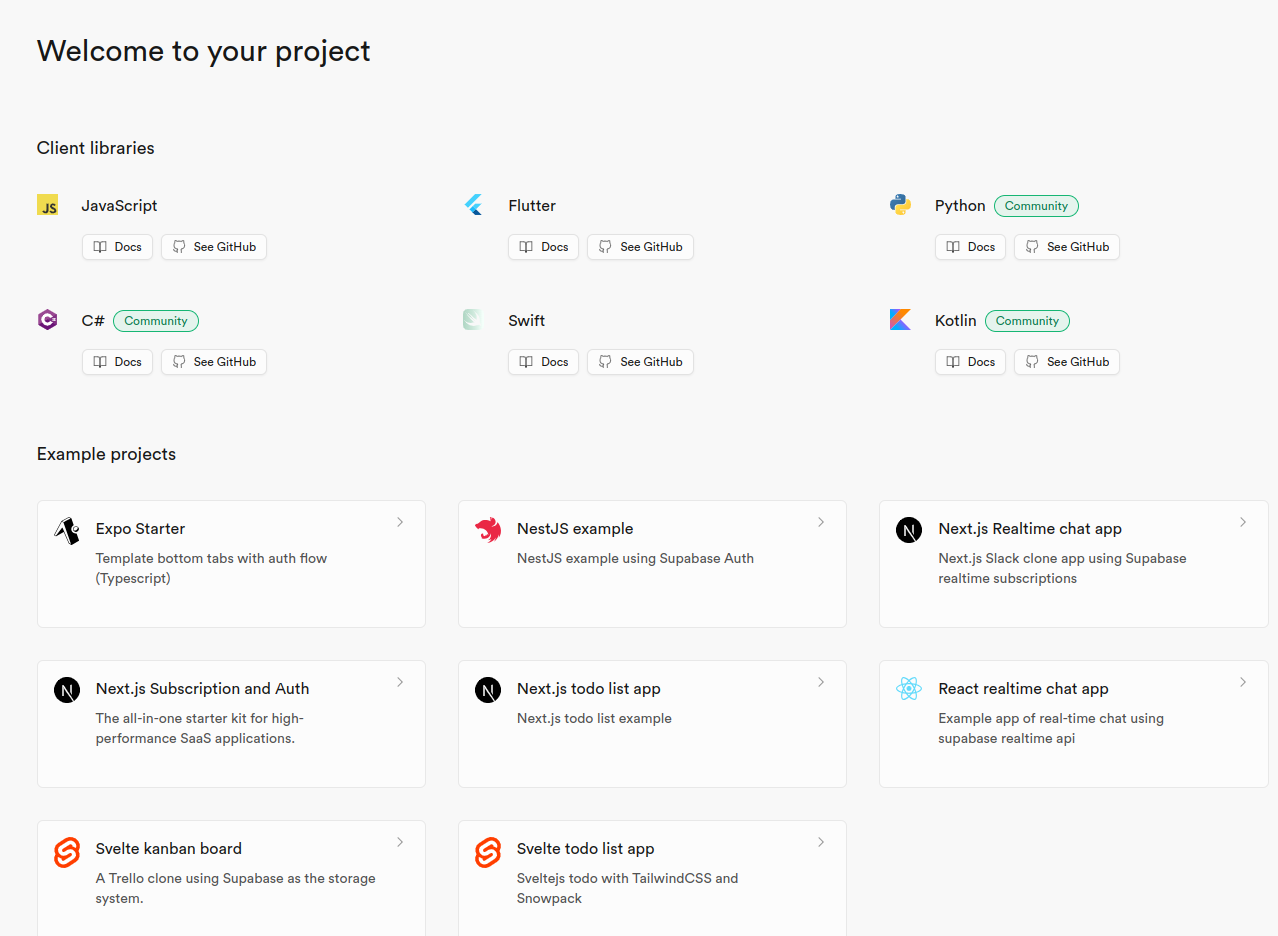Open See GitHub for Swift

tap(640, 362)
